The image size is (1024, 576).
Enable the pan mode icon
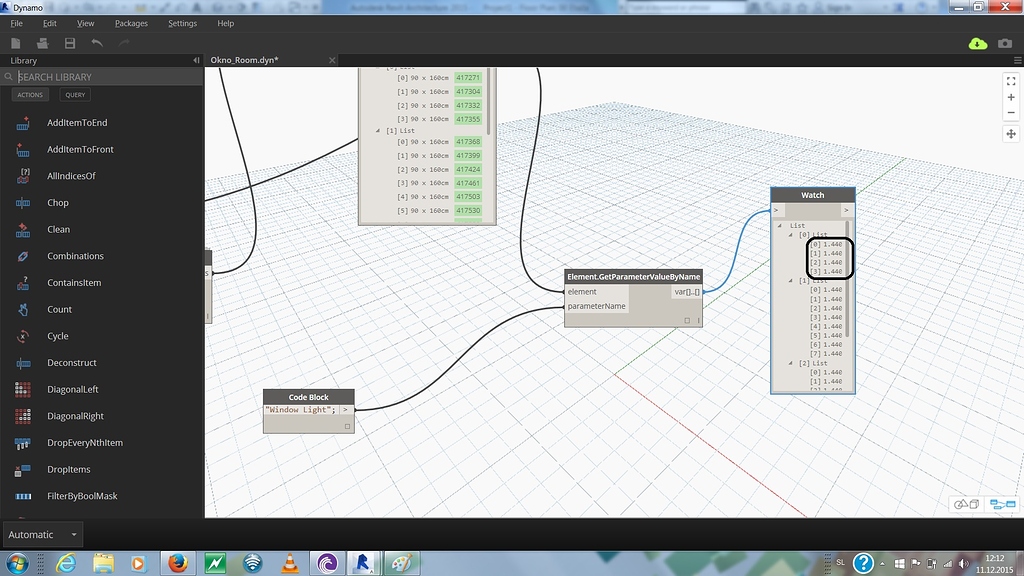coord(1011,134)
